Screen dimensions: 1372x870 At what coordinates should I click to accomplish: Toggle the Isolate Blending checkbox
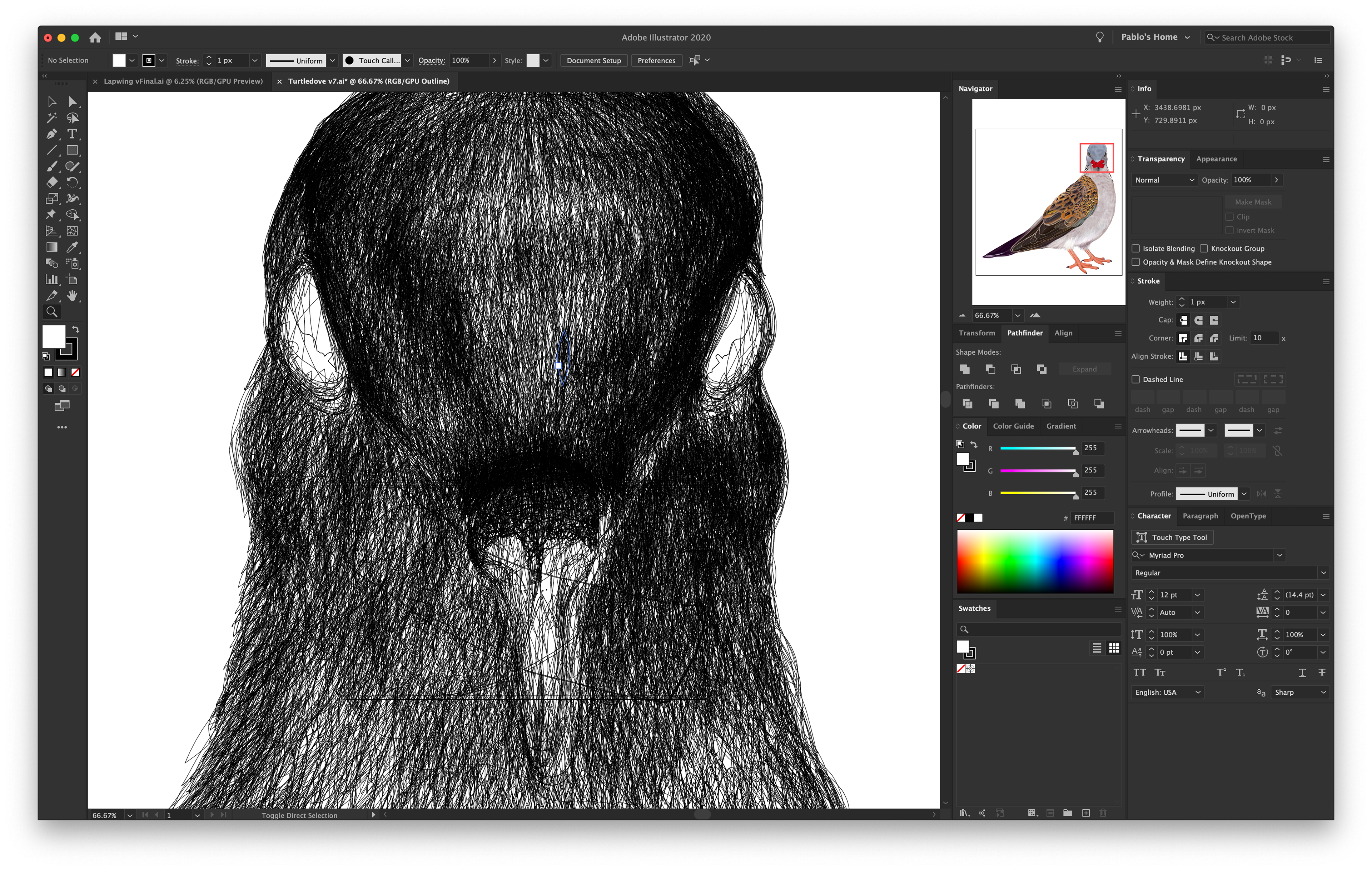tap(1135, 248)
